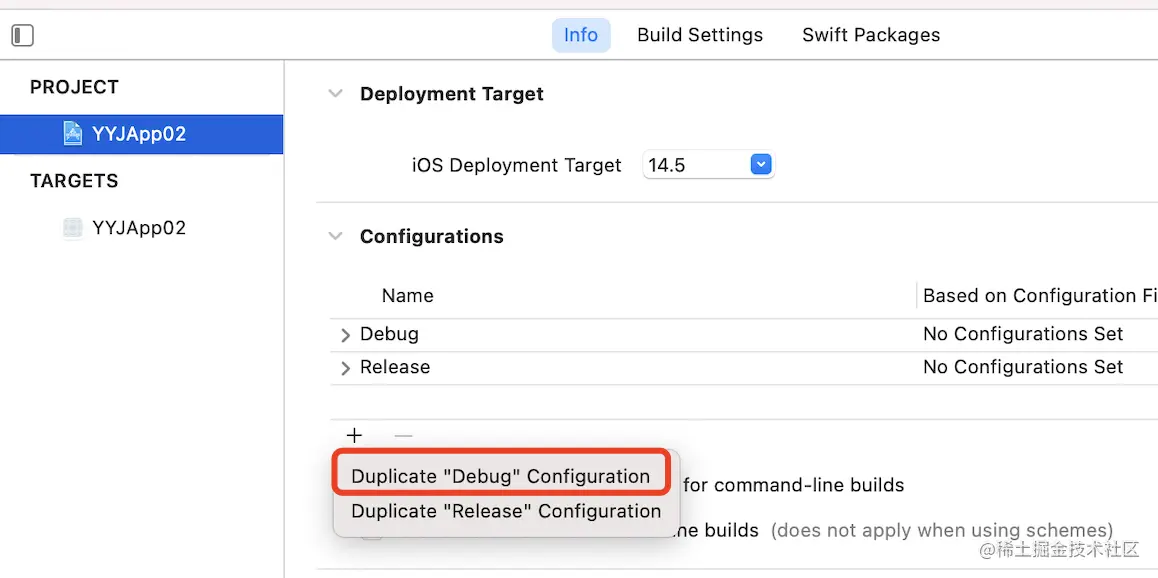Click the iOS Deployment Target label

(517, 165)
